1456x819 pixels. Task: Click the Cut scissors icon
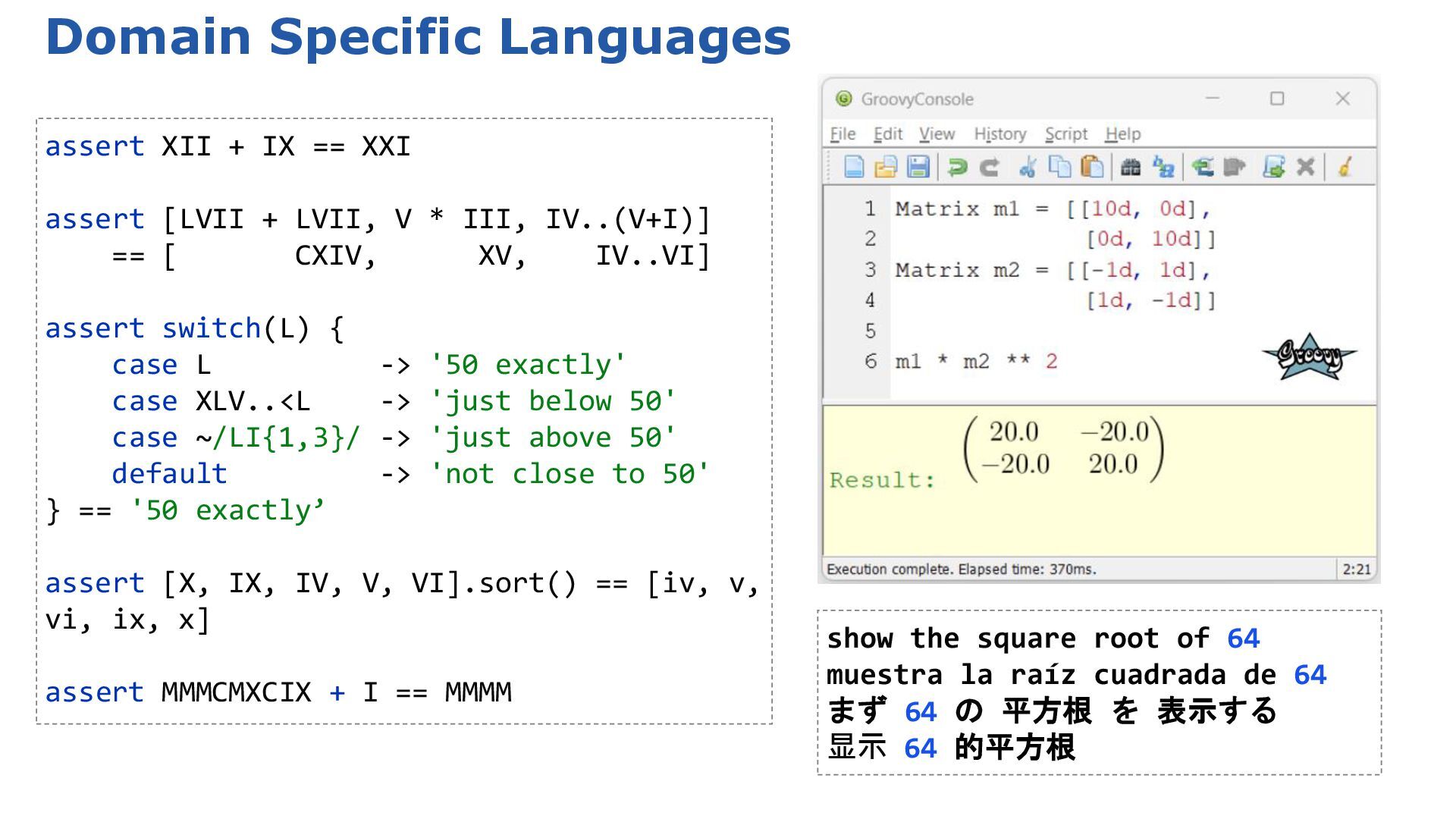1028,166
